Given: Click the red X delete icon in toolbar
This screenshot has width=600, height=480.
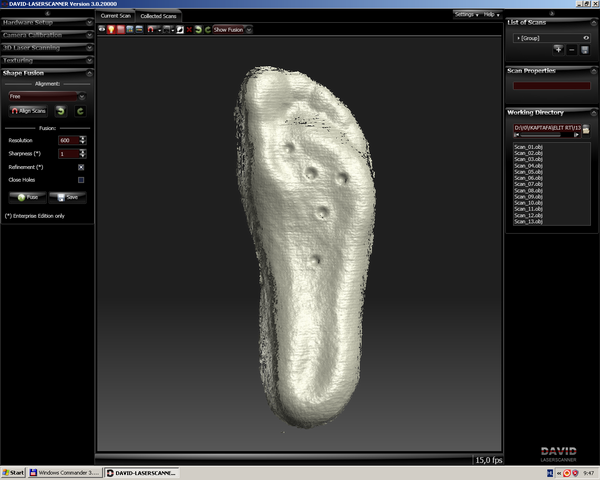Looking at the screenshot, I should [188, 29].
